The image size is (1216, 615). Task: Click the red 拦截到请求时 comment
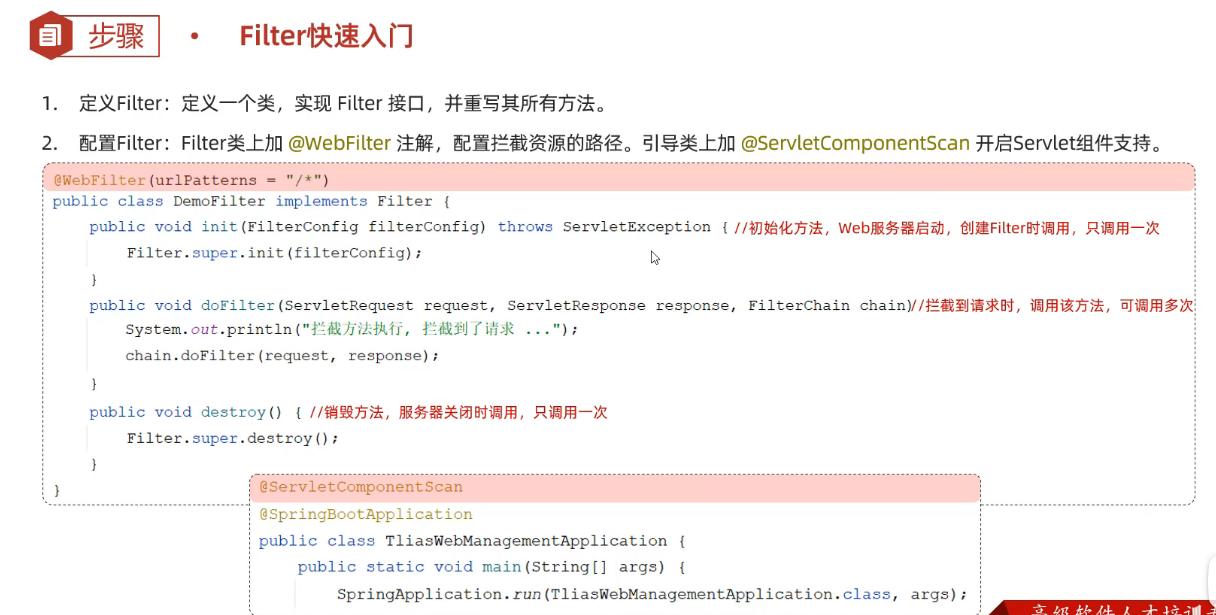click(x=1055, y=306)
